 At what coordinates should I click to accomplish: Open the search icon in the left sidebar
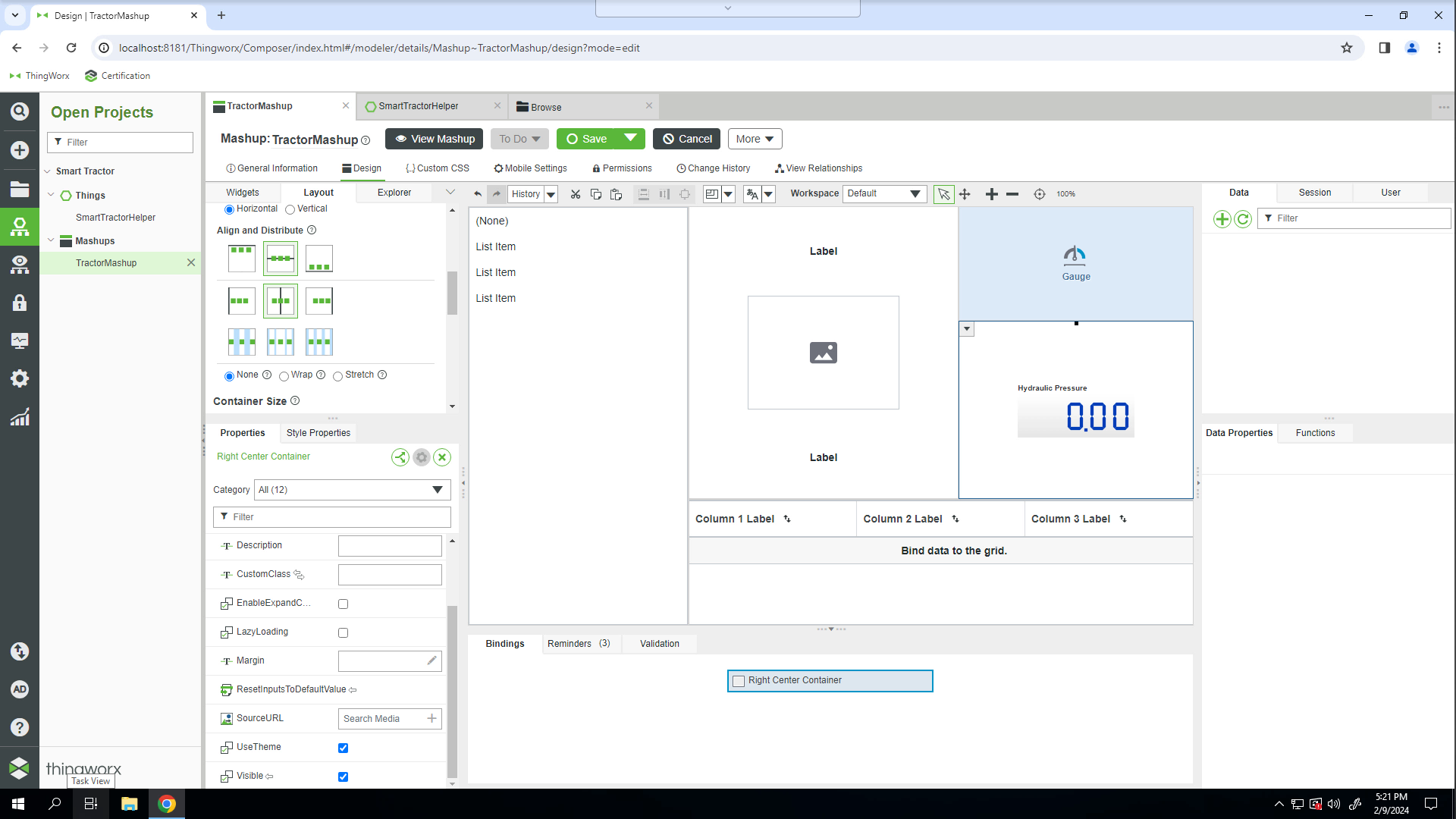click(20, 111)
